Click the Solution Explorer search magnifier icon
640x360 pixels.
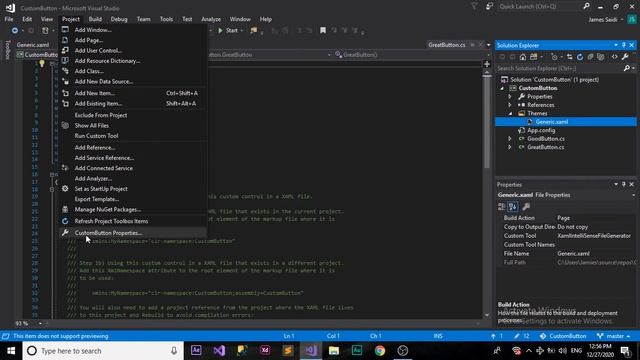point(627,69)
